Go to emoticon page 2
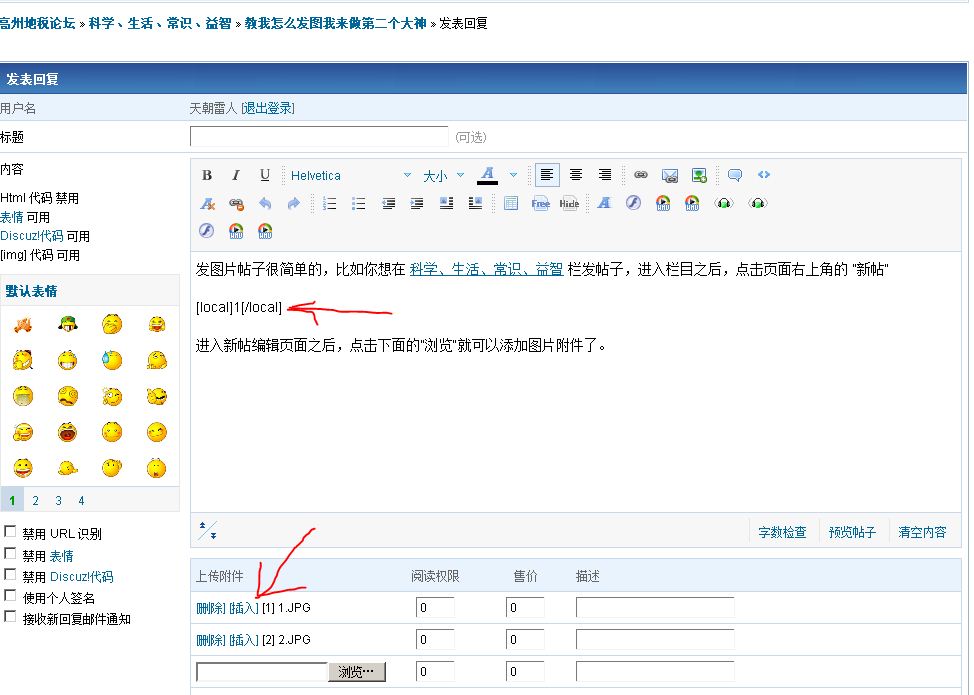 (x=35, y=500)
